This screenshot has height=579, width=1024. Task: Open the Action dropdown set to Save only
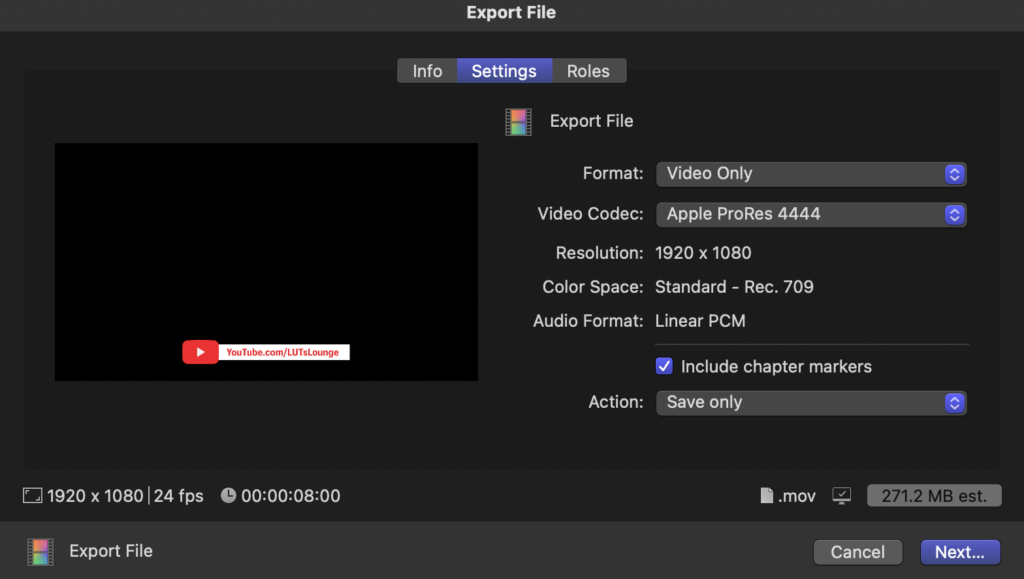coord(811,403)
